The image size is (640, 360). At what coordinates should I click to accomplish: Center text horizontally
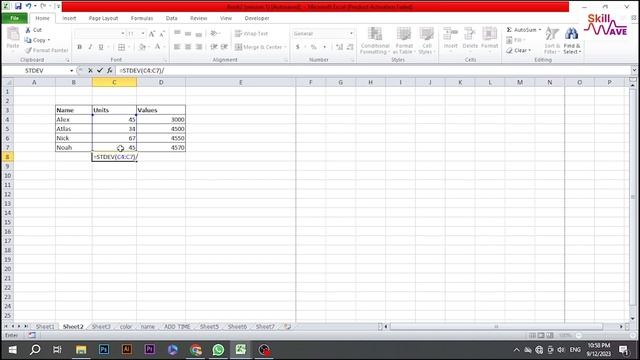188,47
